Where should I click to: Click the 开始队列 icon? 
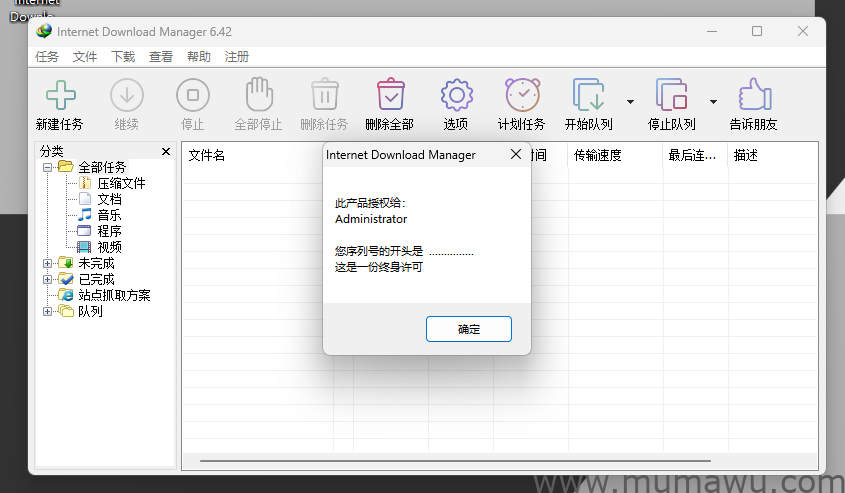588,95
